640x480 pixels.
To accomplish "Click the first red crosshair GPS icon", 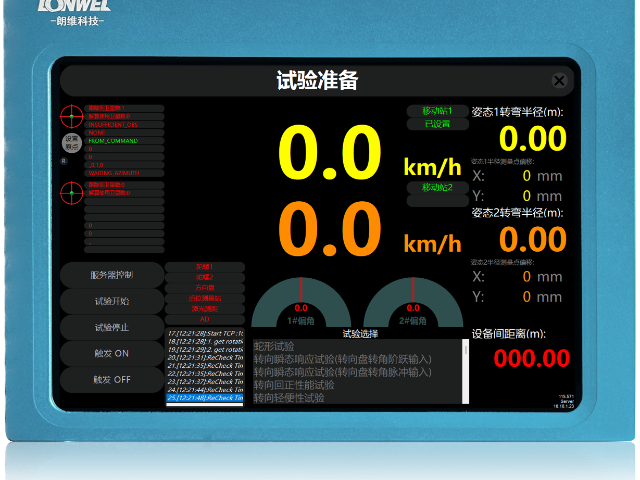I will pyautogui.click(x=72, y=116).
